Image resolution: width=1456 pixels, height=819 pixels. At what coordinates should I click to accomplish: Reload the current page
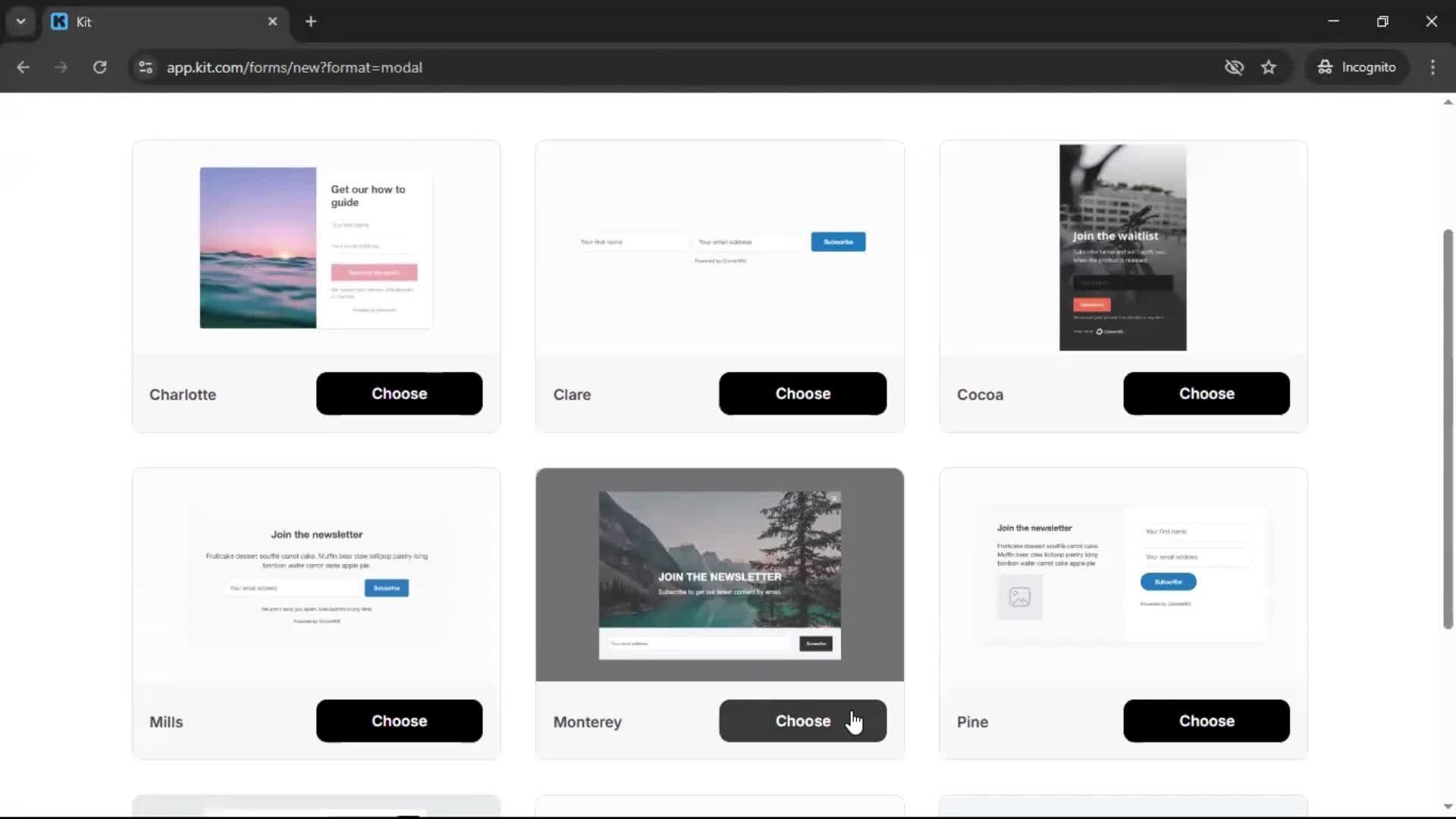click(x=99, y=67)
